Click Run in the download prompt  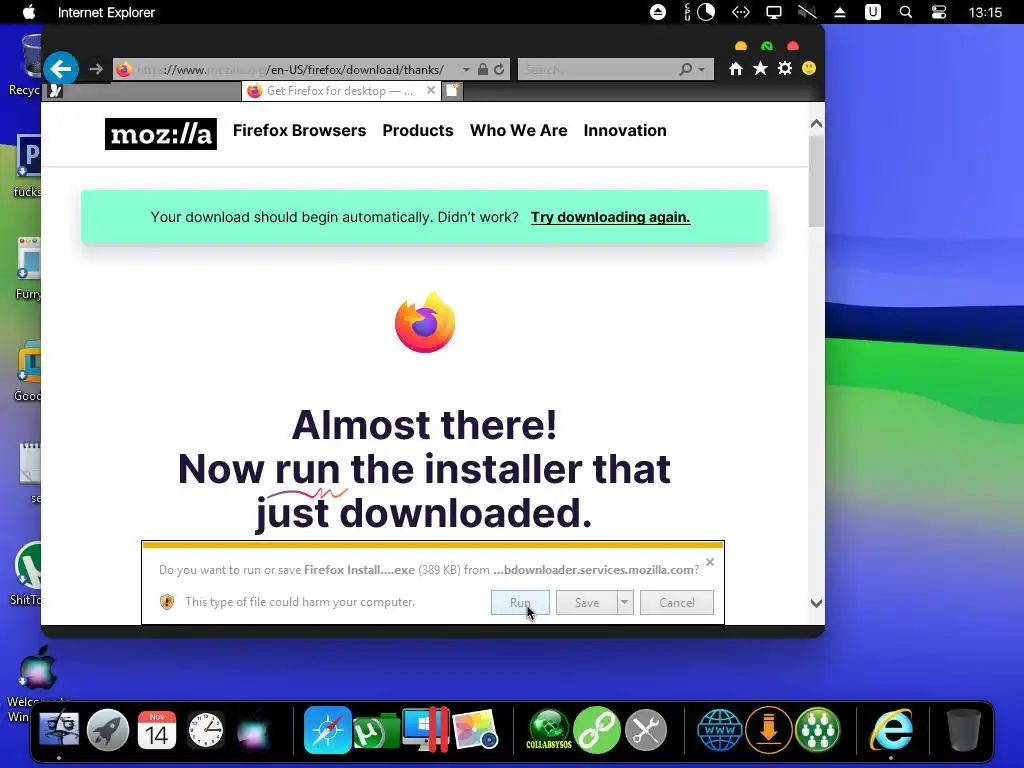[520, 602]
